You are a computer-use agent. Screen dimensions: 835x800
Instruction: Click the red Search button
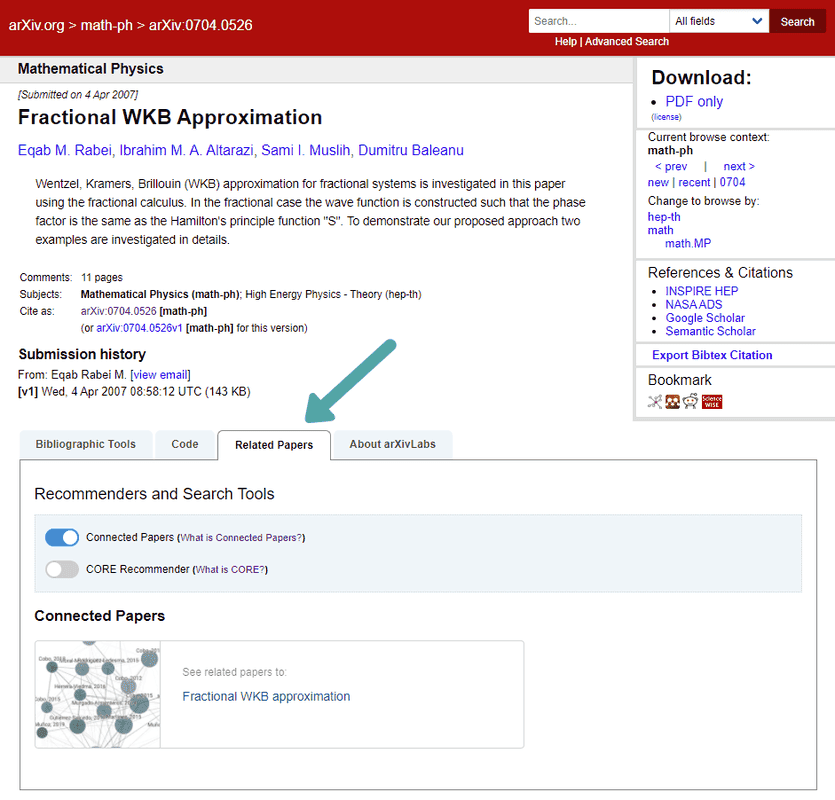(797, 22)
